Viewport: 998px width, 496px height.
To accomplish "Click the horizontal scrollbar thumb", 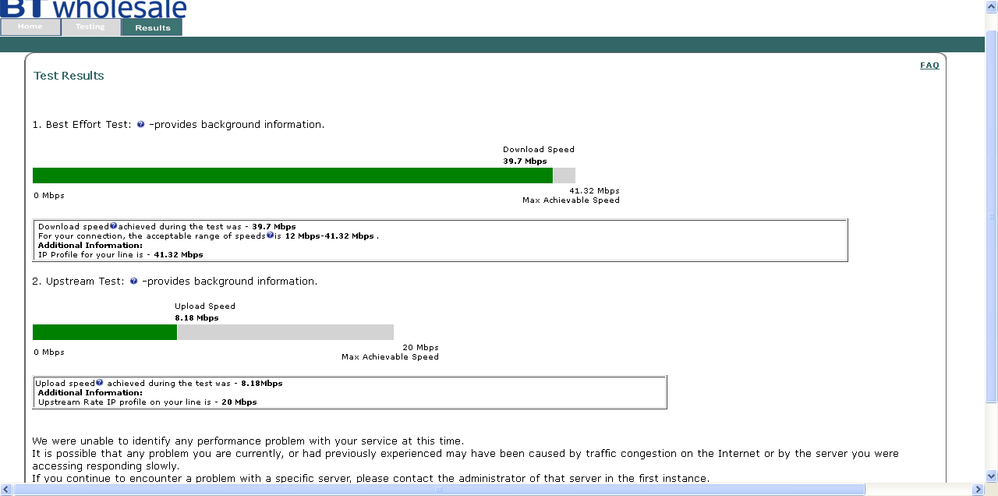I will point(439,490).
